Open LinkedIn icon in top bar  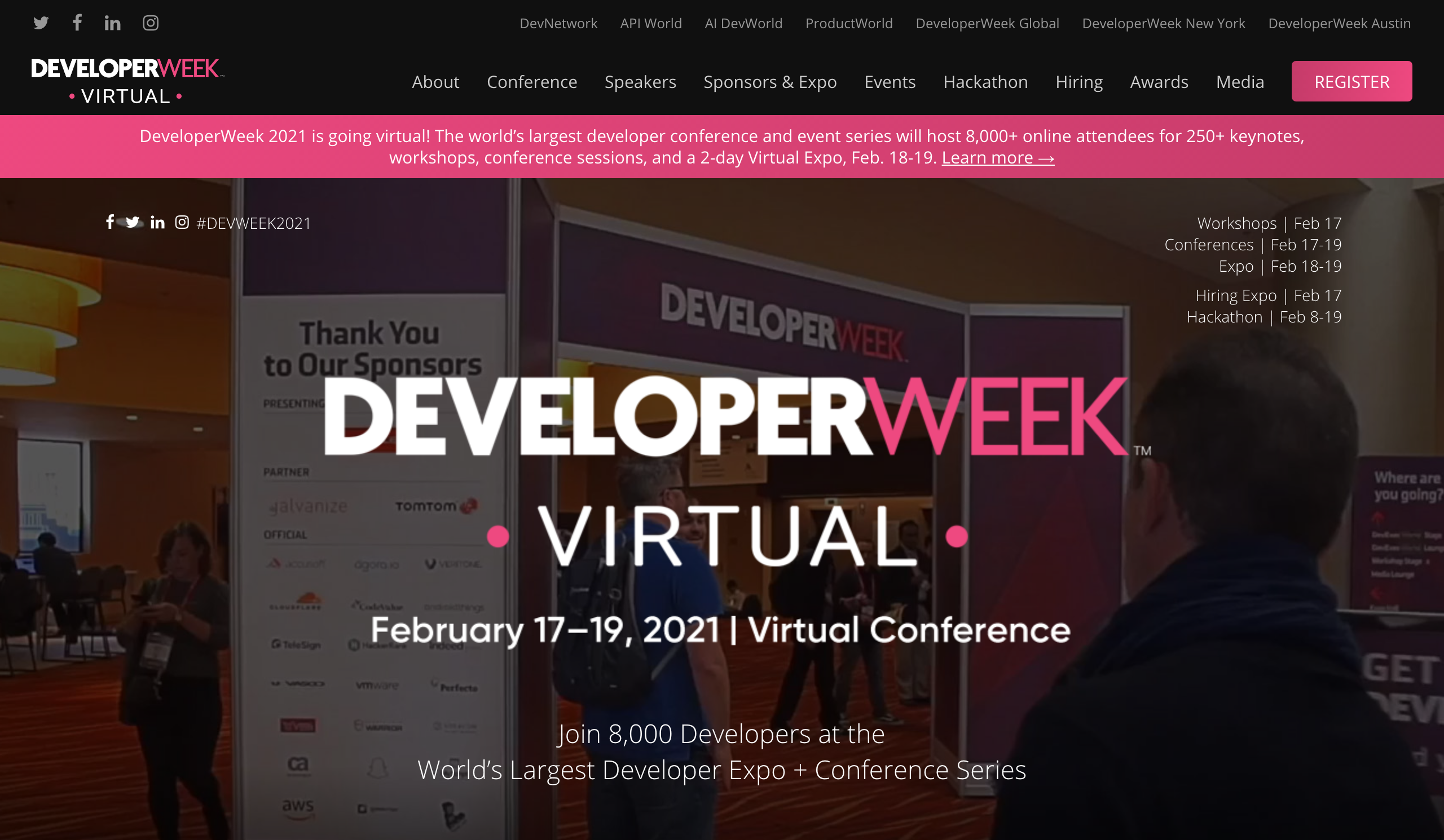click(x=113, y=23)
